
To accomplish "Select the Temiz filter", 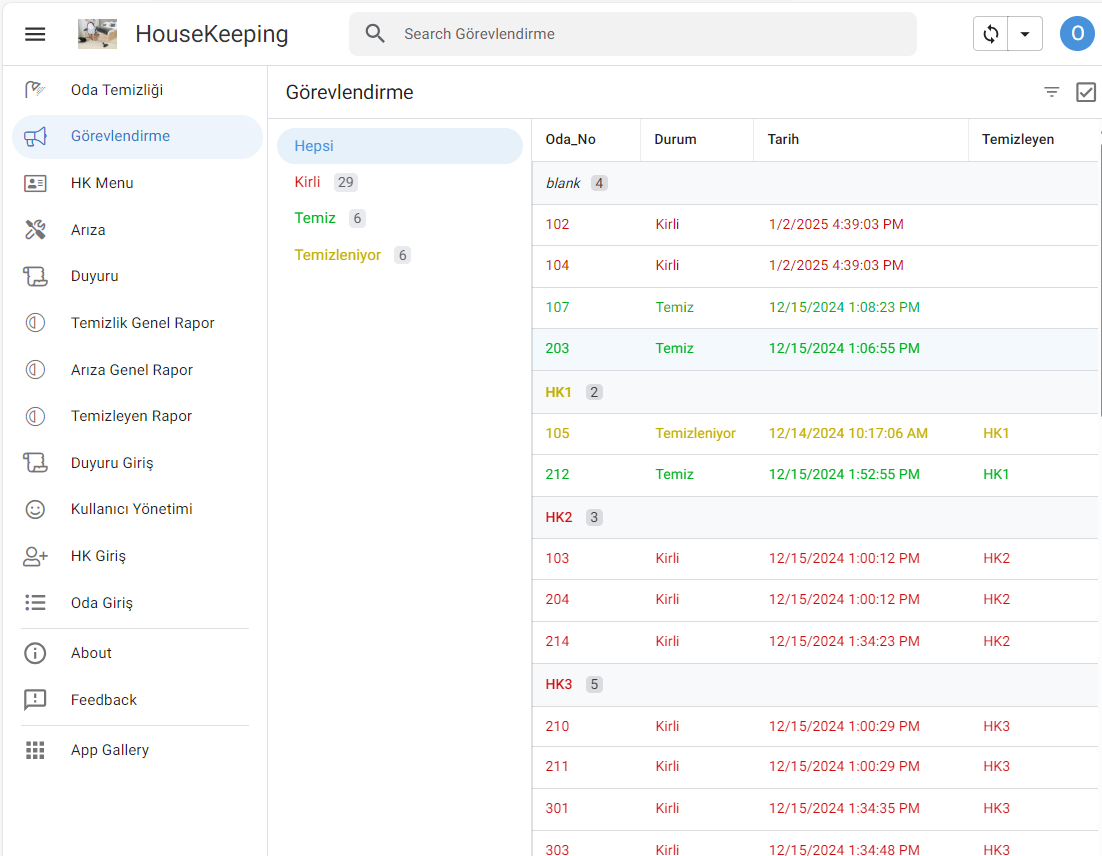I will coord(400,219).
